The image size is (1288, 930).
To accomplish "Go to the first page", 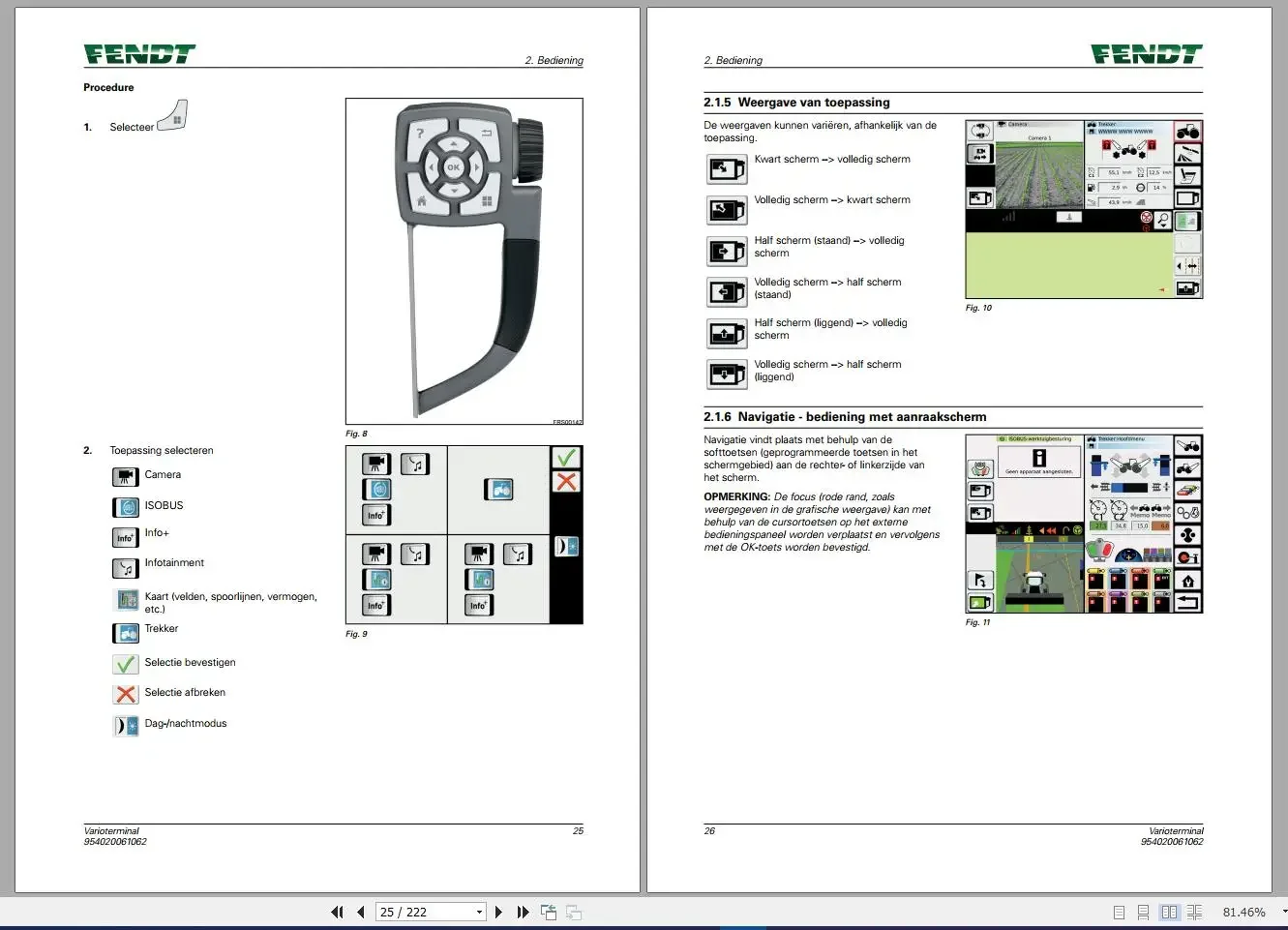I will [337, 912].
